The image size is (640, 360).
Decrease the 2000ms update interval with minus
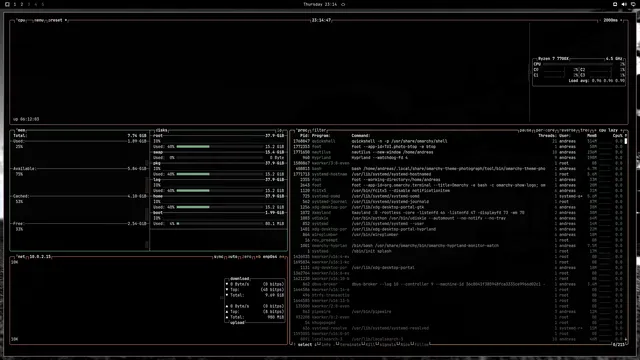[600, 20]
